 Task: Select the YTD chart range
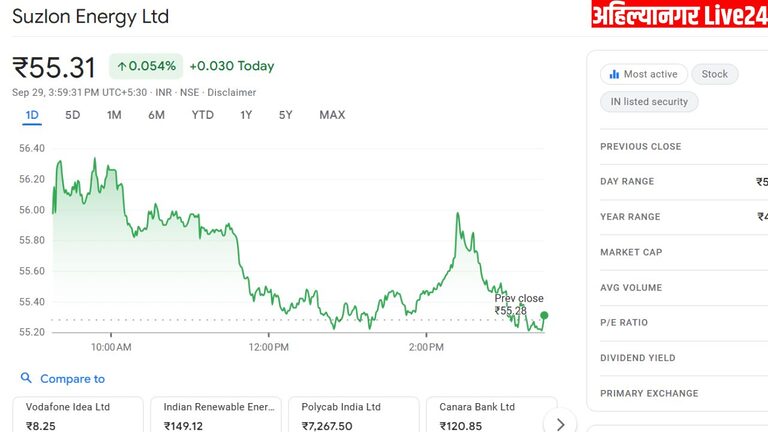202,115
